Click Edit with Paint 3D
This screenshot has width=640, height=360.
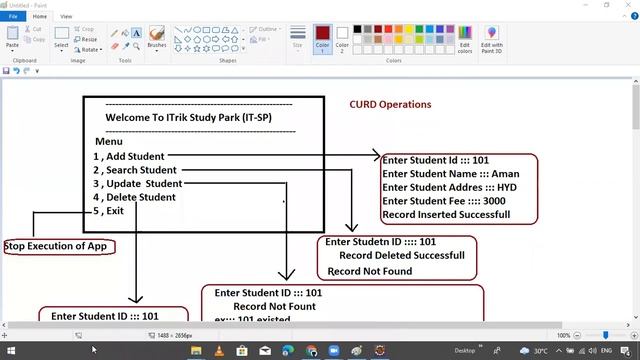click(491, 40)
